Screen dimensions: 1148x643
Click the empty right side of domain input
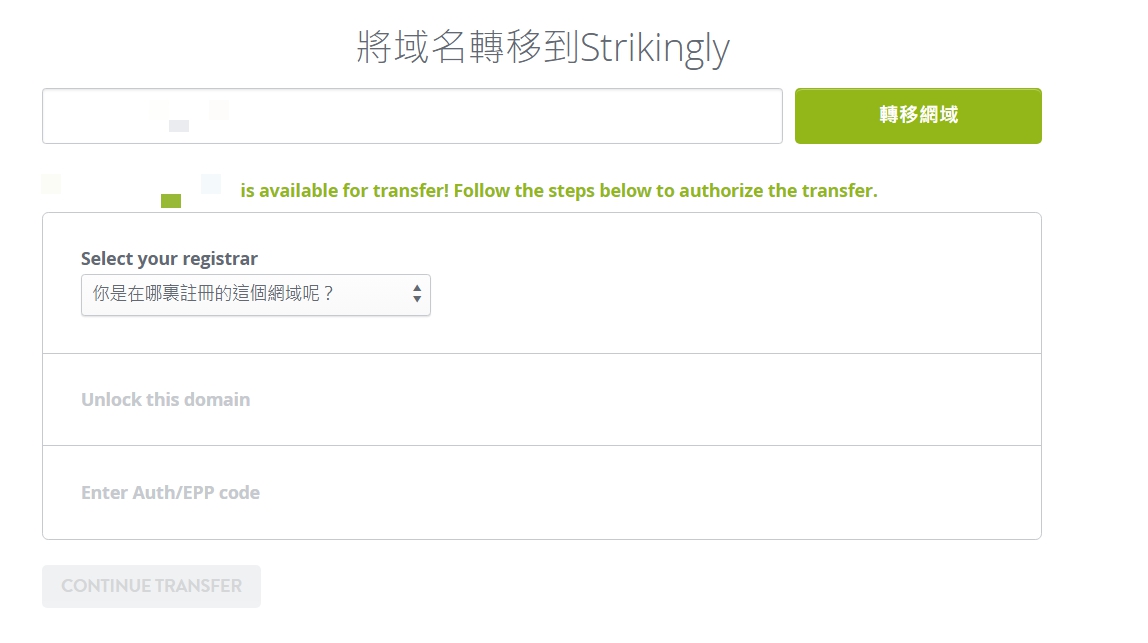[586, 116]
